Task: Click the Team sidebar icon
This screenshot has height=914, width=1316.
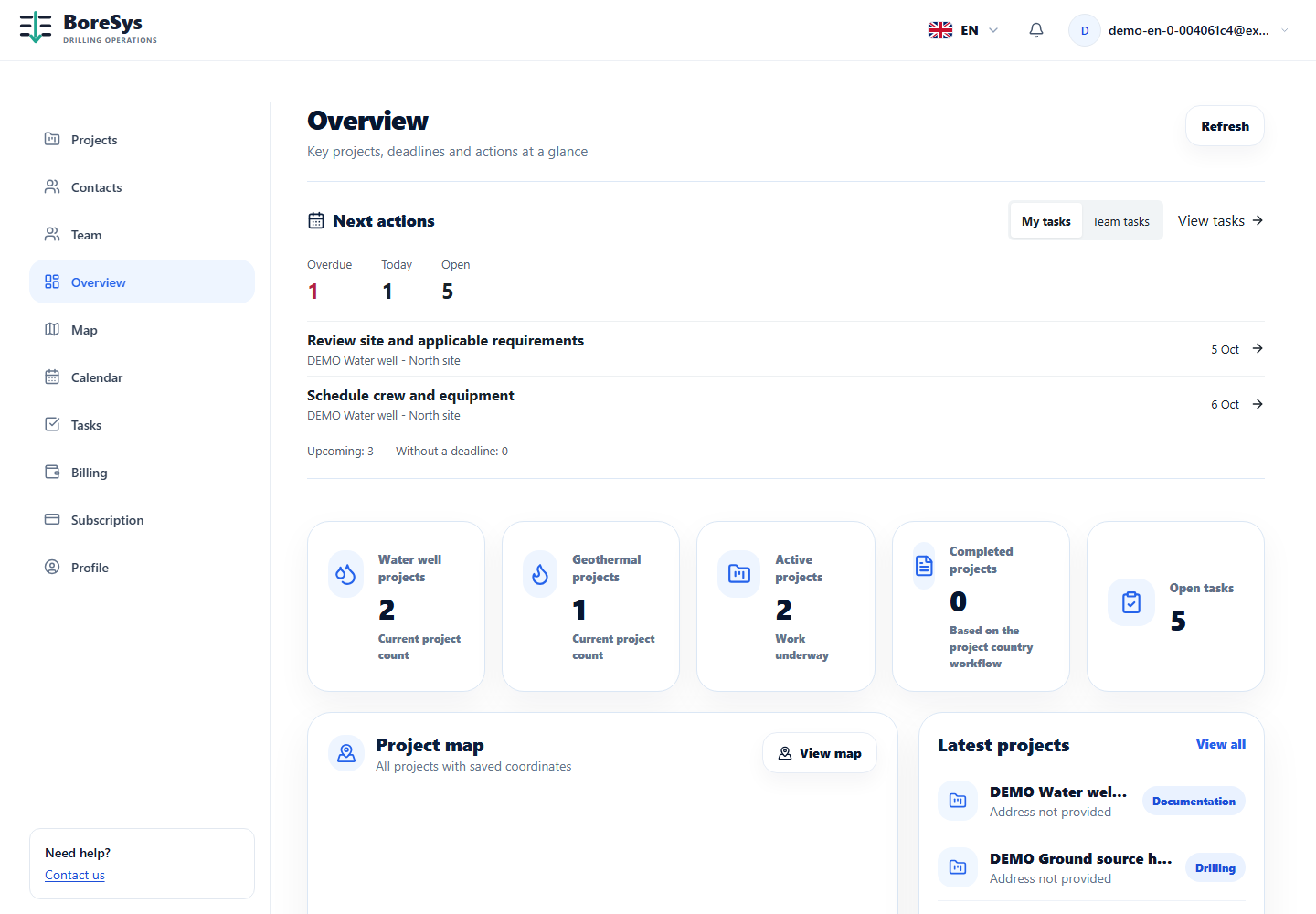Action: pos(52,234)
